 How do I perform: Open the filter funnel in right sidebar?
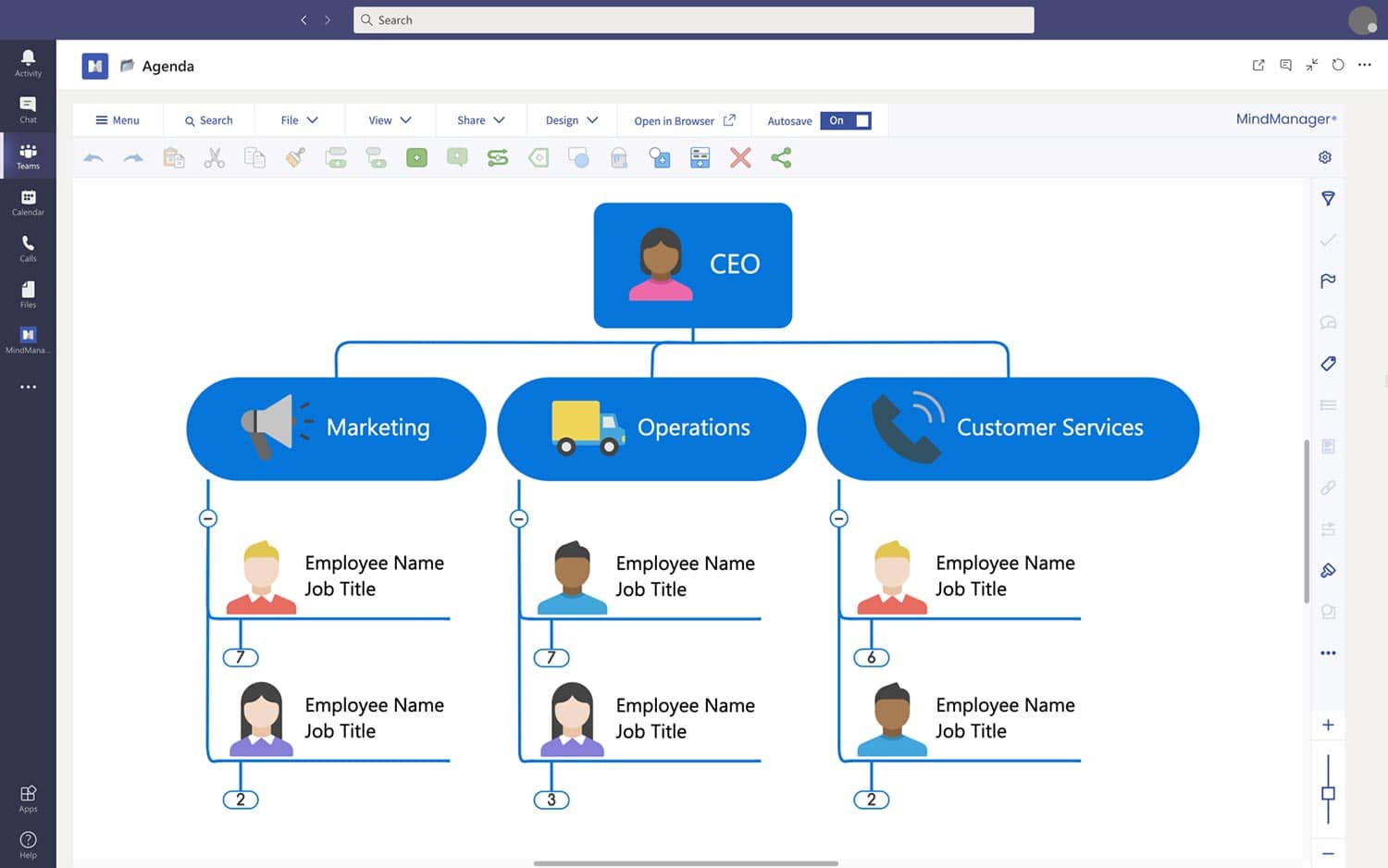1328,199
